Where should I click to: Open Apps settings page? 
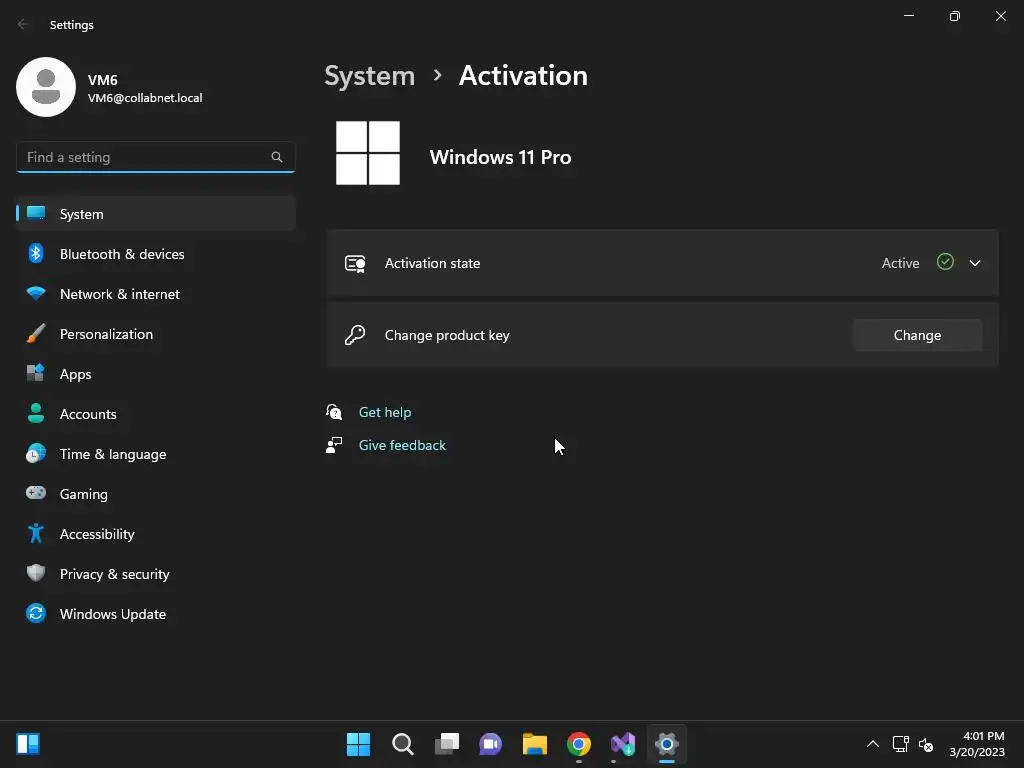155,374
